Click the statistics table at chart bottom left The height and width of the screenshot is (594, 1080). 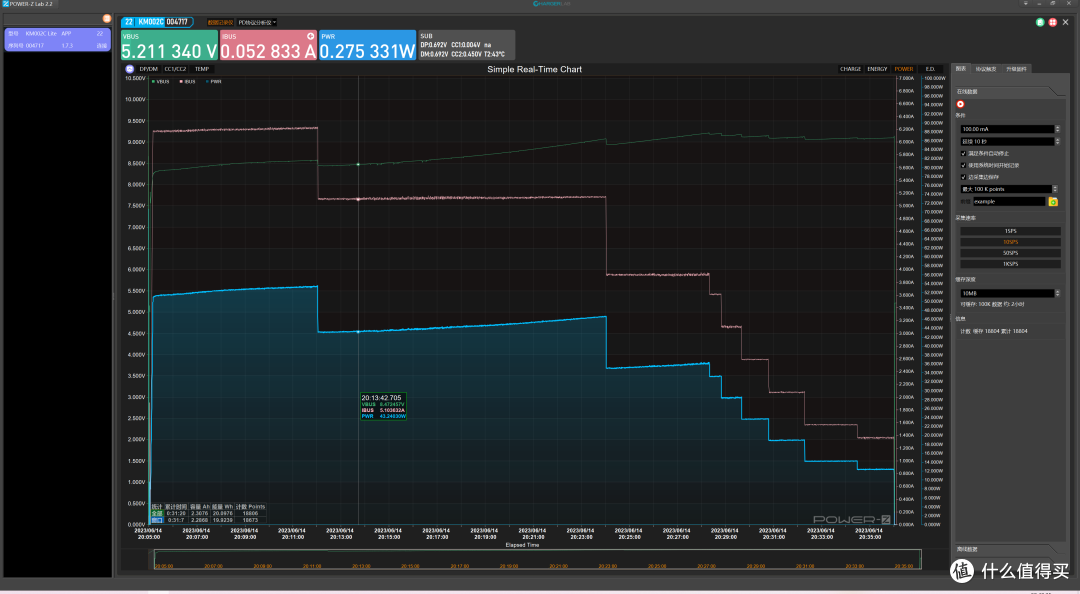pos(208,513)
